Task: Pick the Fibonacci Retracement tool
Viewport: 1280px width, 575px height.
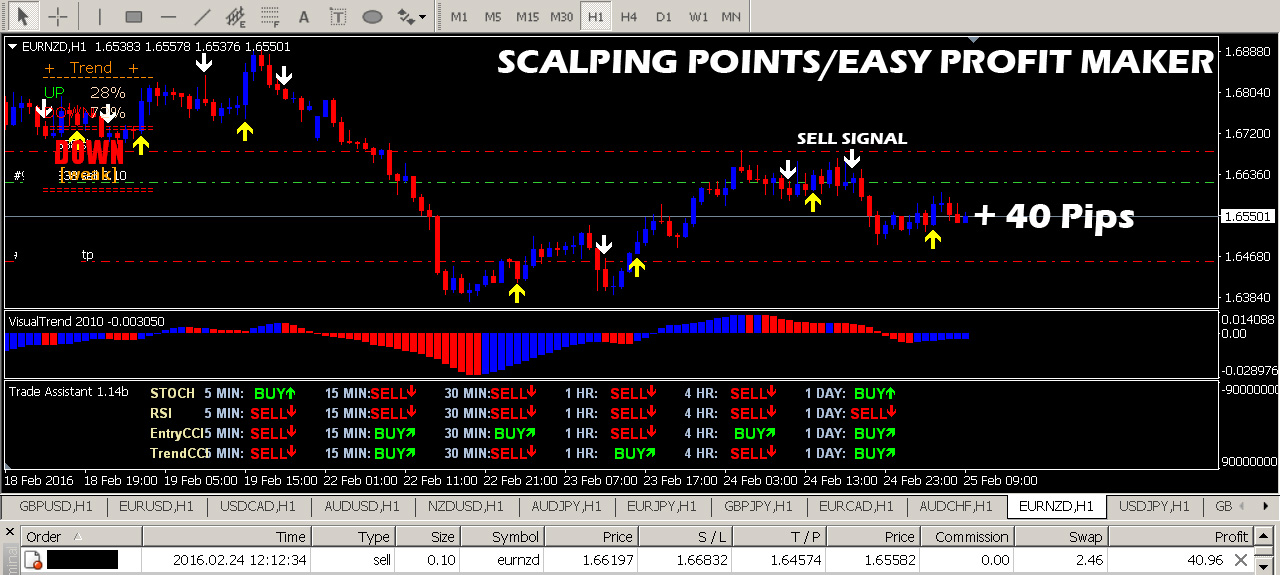Action: (x=270, y=16)
